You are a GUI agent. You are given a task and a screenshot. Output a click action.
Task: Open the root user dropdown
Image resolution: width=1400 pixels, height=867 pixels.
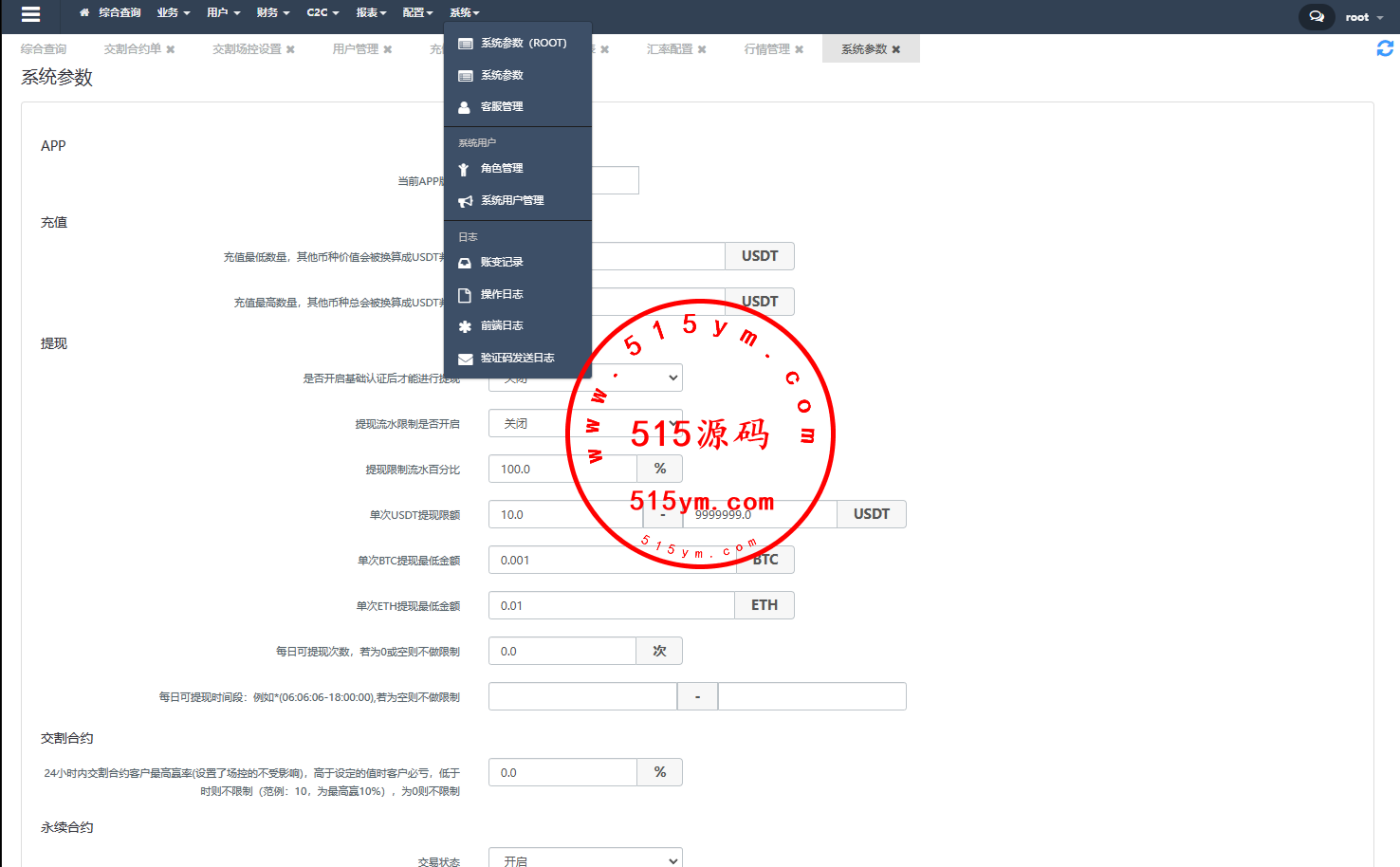click(x=1363, y=17)
